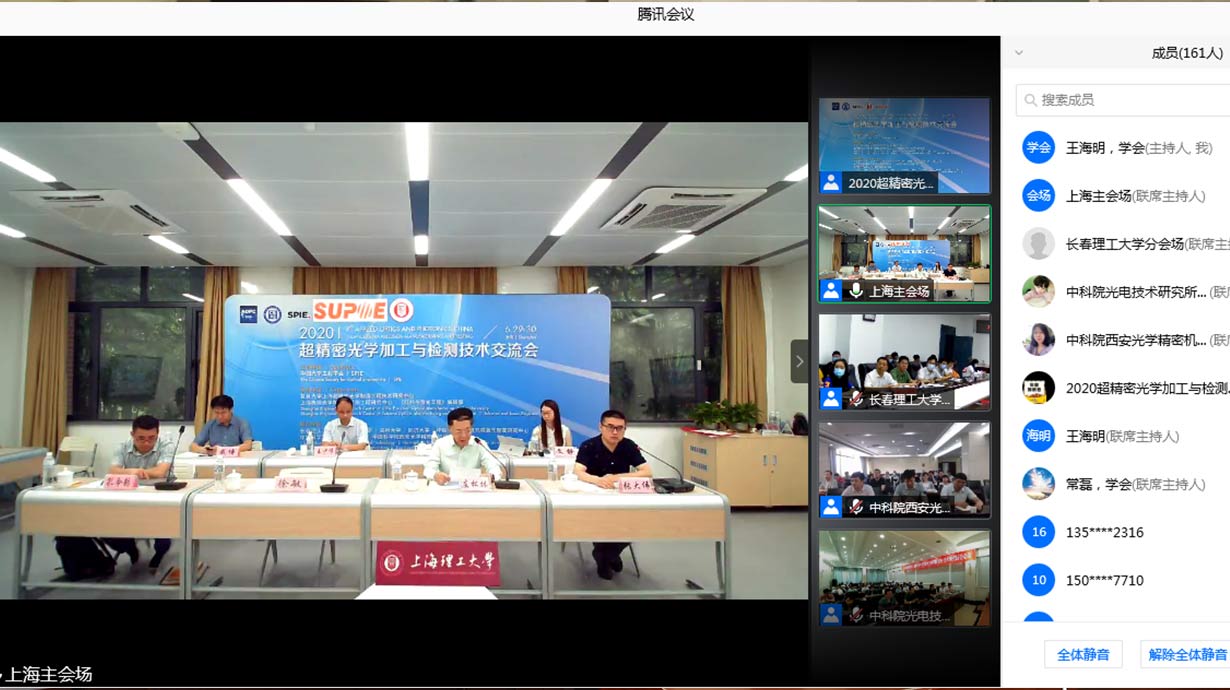This screenshot has height=690, width=1230.
Task: Click the 全体静音 mute all button
Action: (x=1083, y=655)
